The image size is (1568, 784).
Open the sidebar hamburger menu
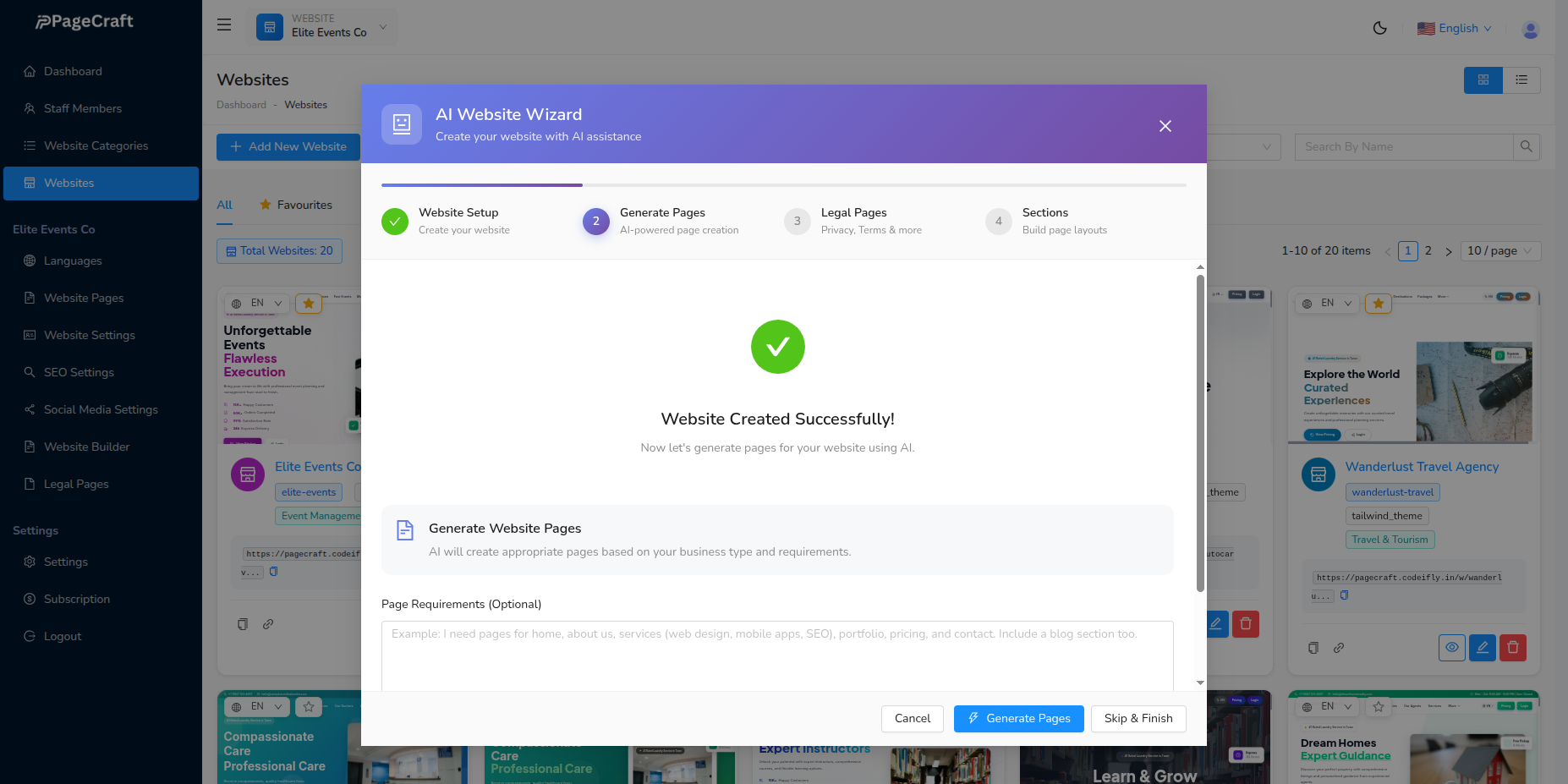click(x=223, y=25)
